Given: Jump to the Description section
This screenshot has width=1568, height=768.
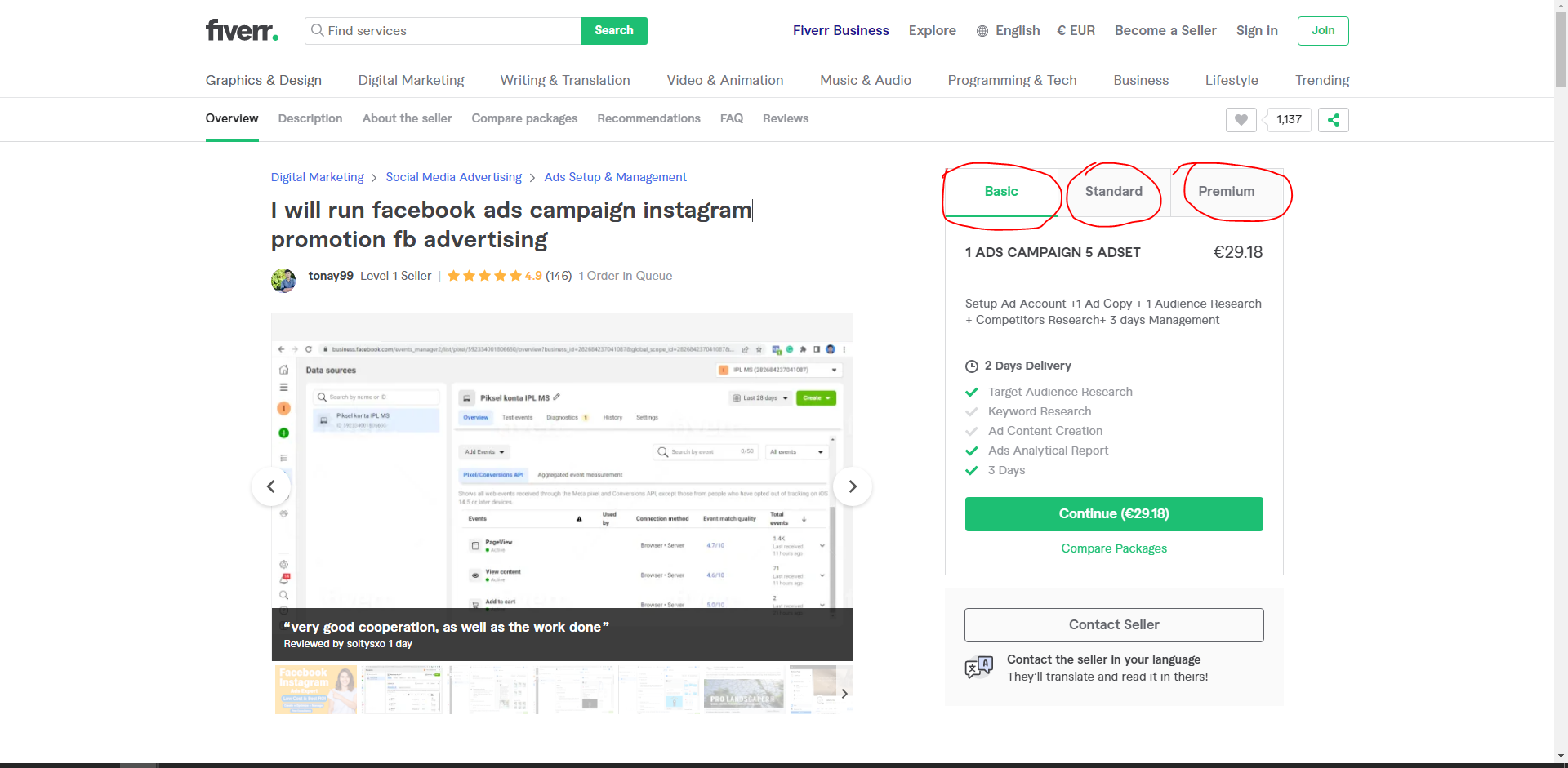Looking at the screenshot, I should coord(310,118).
